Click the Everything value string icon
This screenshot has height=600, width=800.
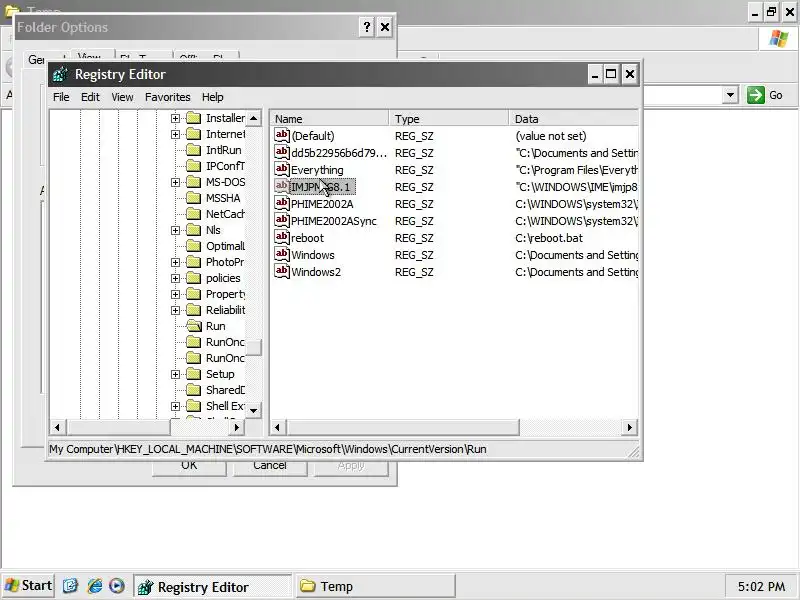pyautogui.click(x=282, y=169)
